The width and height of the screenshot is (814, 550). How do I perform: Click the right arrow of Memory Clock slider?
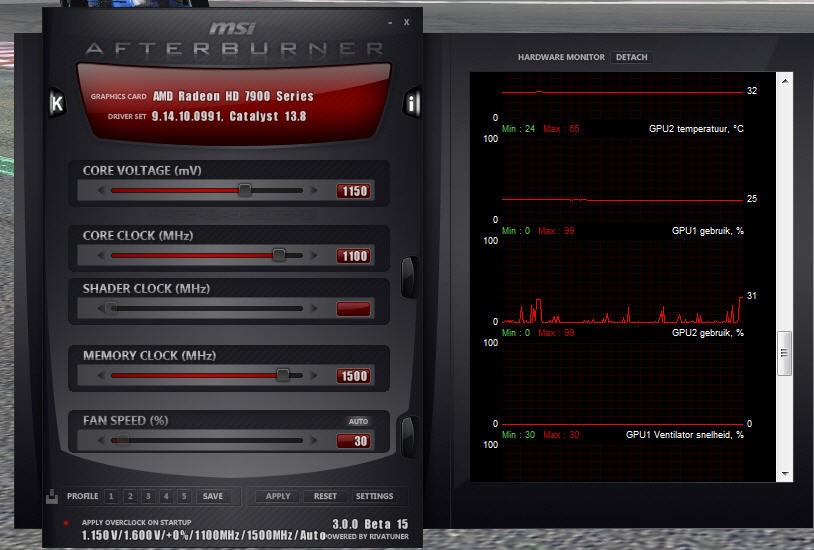[x=314, y=375]
